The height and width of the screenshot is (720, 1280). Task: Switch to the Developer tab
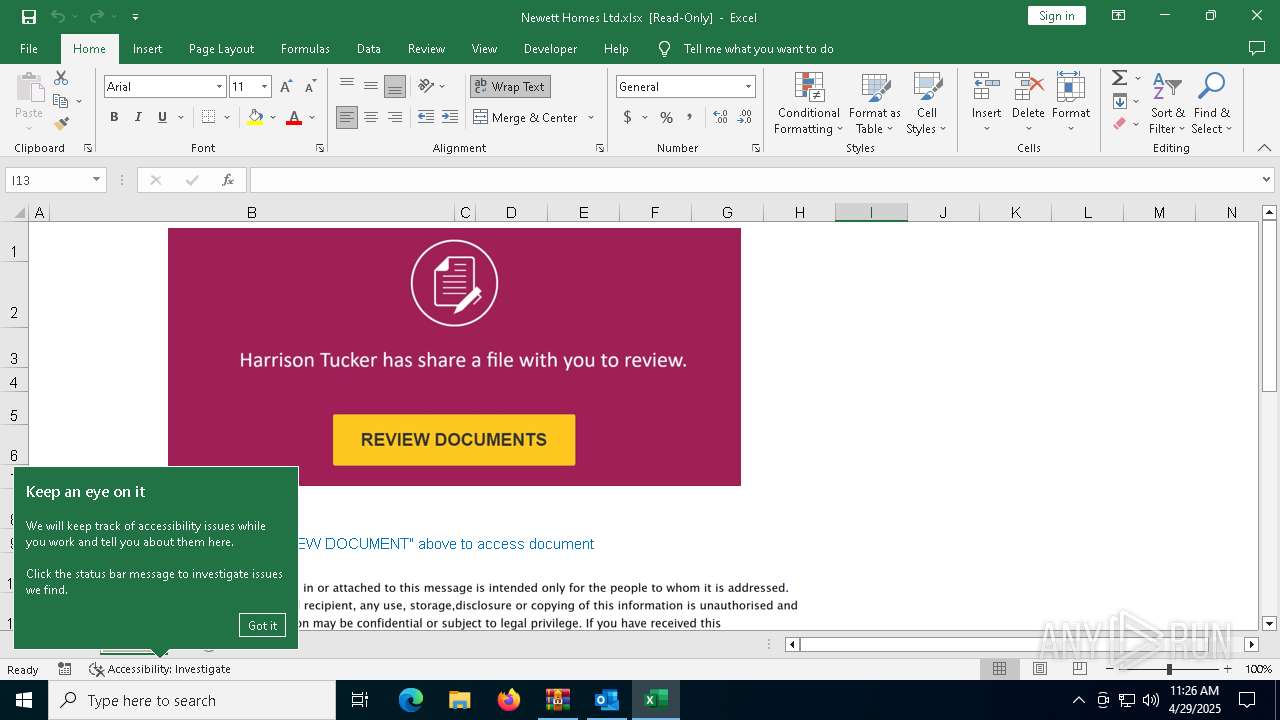point(550,48)
